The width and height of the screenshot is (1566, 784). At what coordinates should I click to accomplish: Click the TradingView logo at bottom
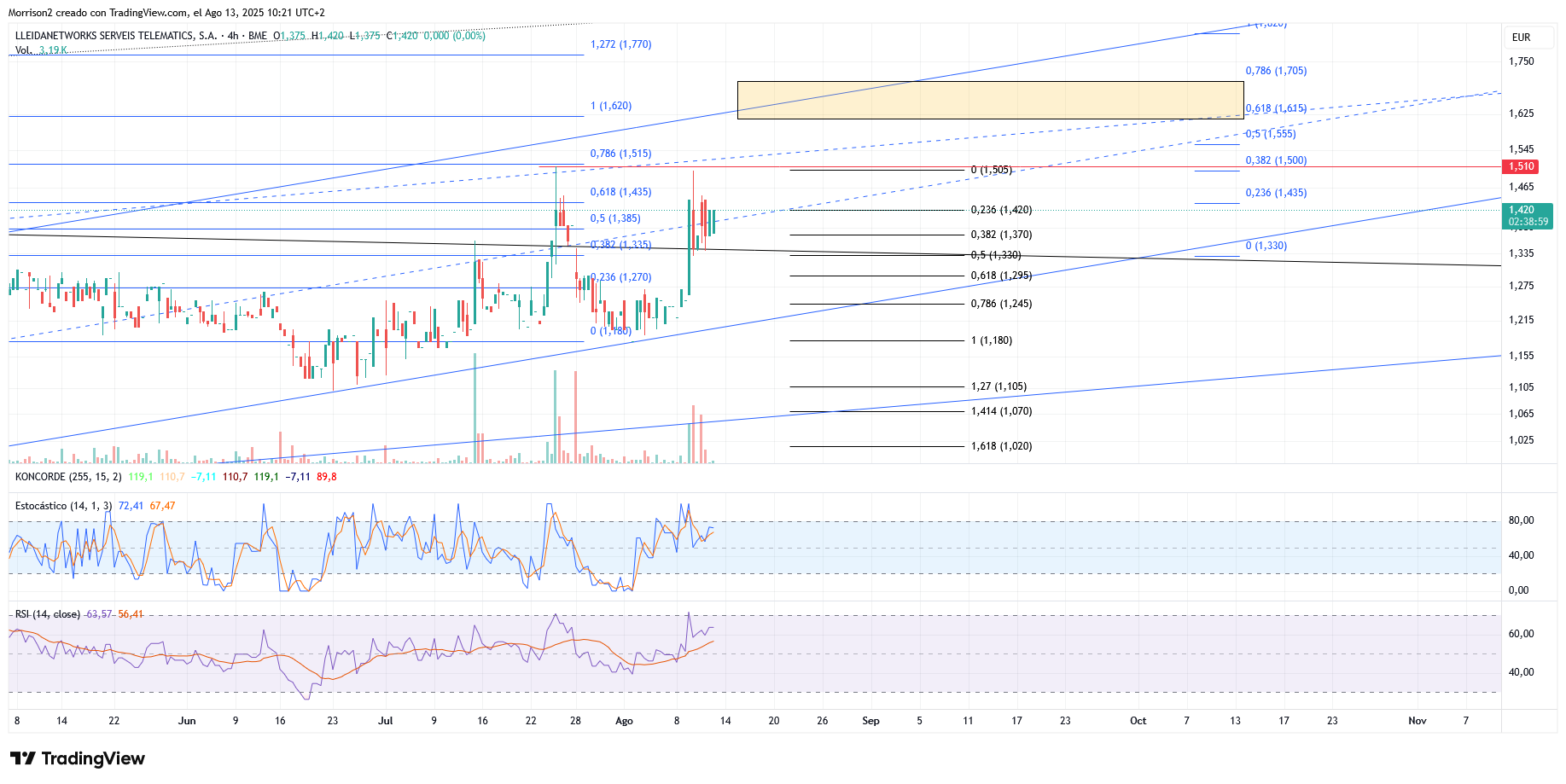[78, 758]
